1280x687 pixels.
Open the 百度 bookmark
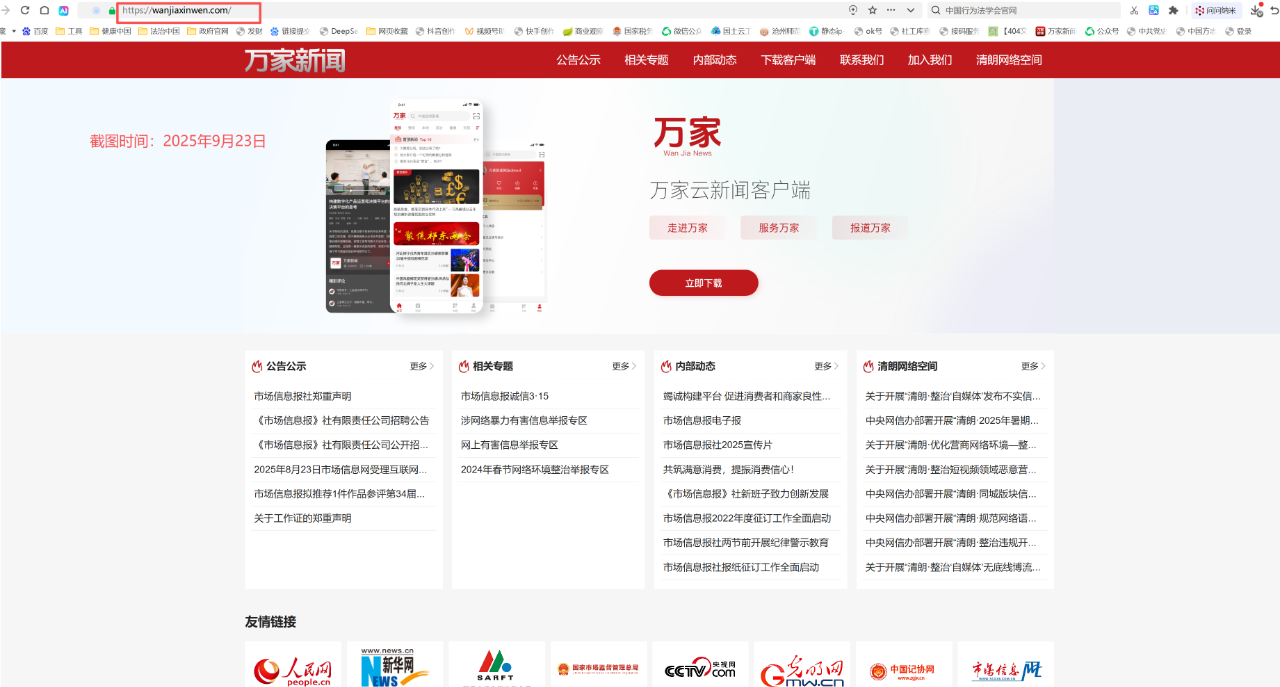pos(35,31)
